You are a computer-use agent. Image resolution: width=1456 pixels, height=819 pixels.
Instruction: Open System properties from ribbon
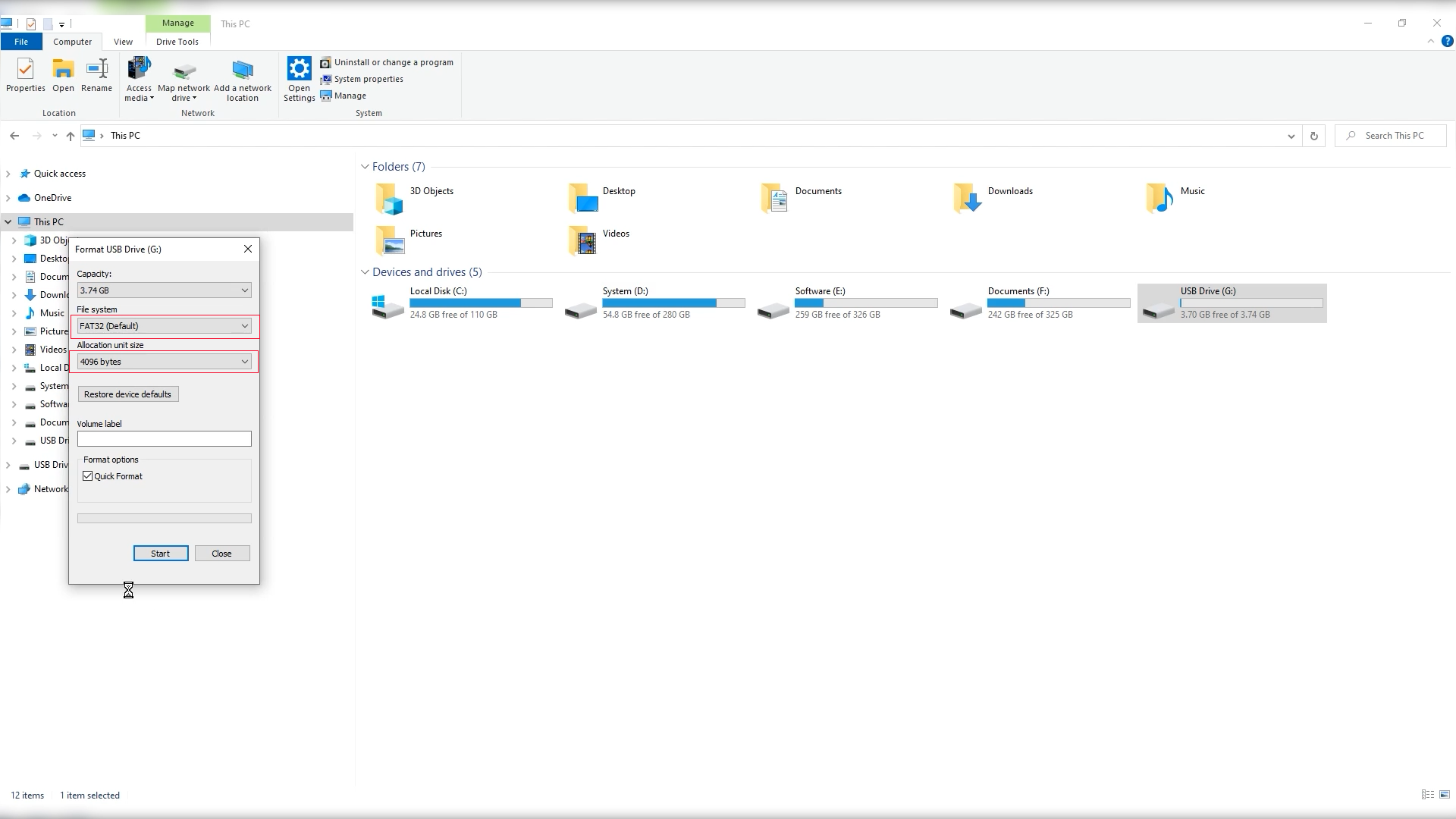point(362,79)
